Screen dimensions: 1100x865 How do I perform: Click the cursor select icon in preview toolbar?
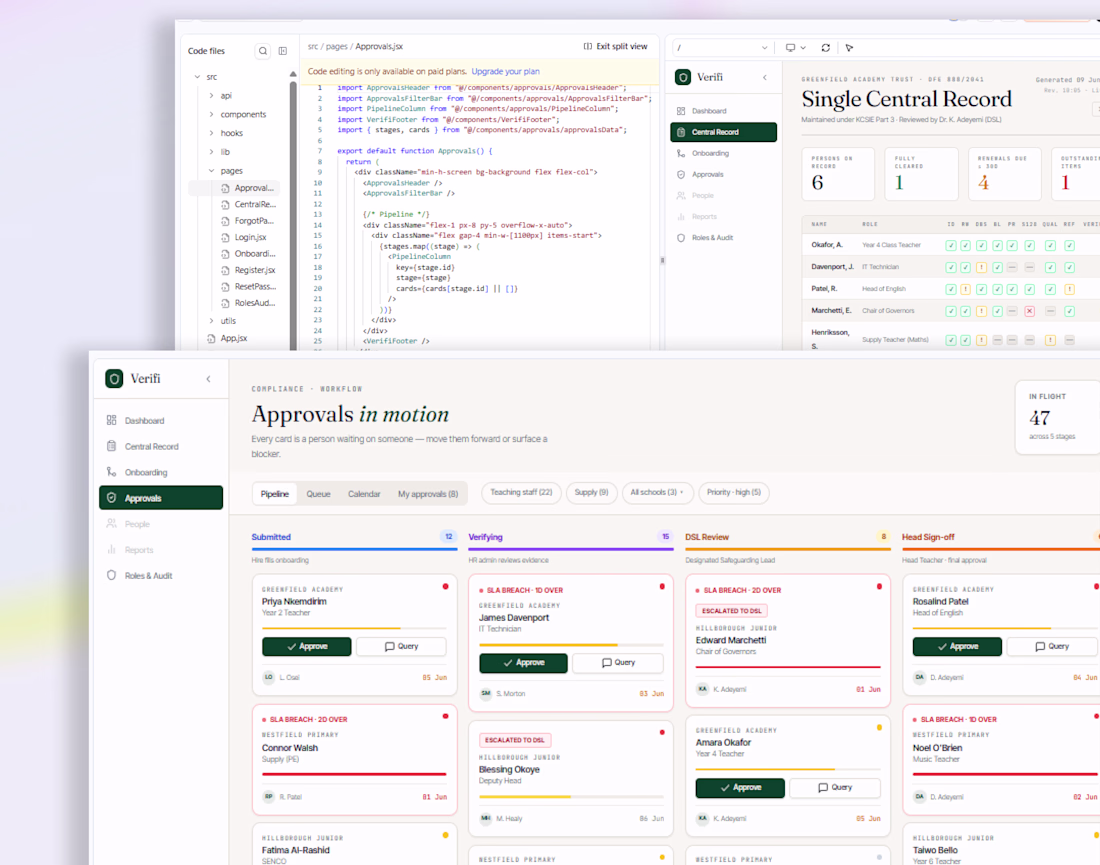pyautogui.click(x=850, y=48)
